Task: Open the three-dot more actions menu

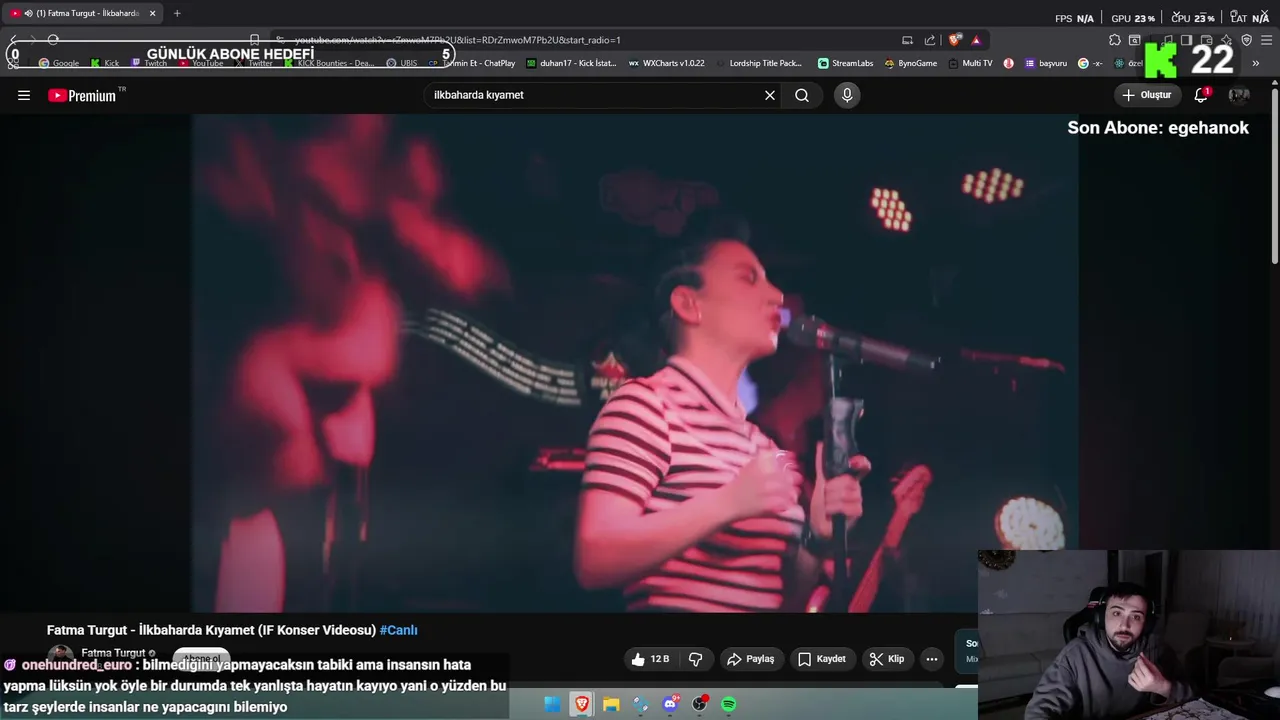Action: pyautogui.click(x=932, y=659)
